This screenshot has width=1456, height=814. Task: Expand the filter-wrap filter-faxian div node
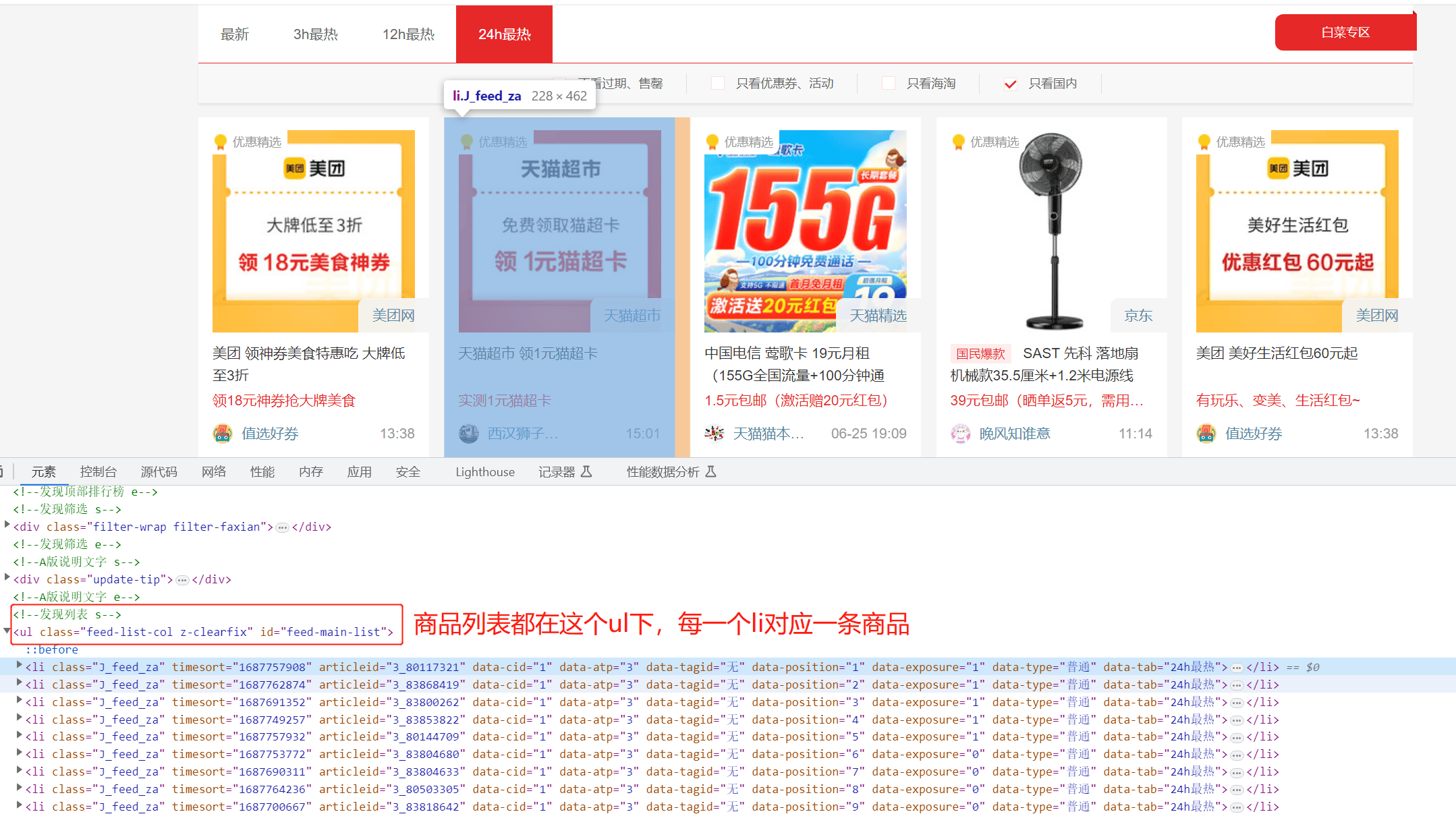click(x=7, y=525)
